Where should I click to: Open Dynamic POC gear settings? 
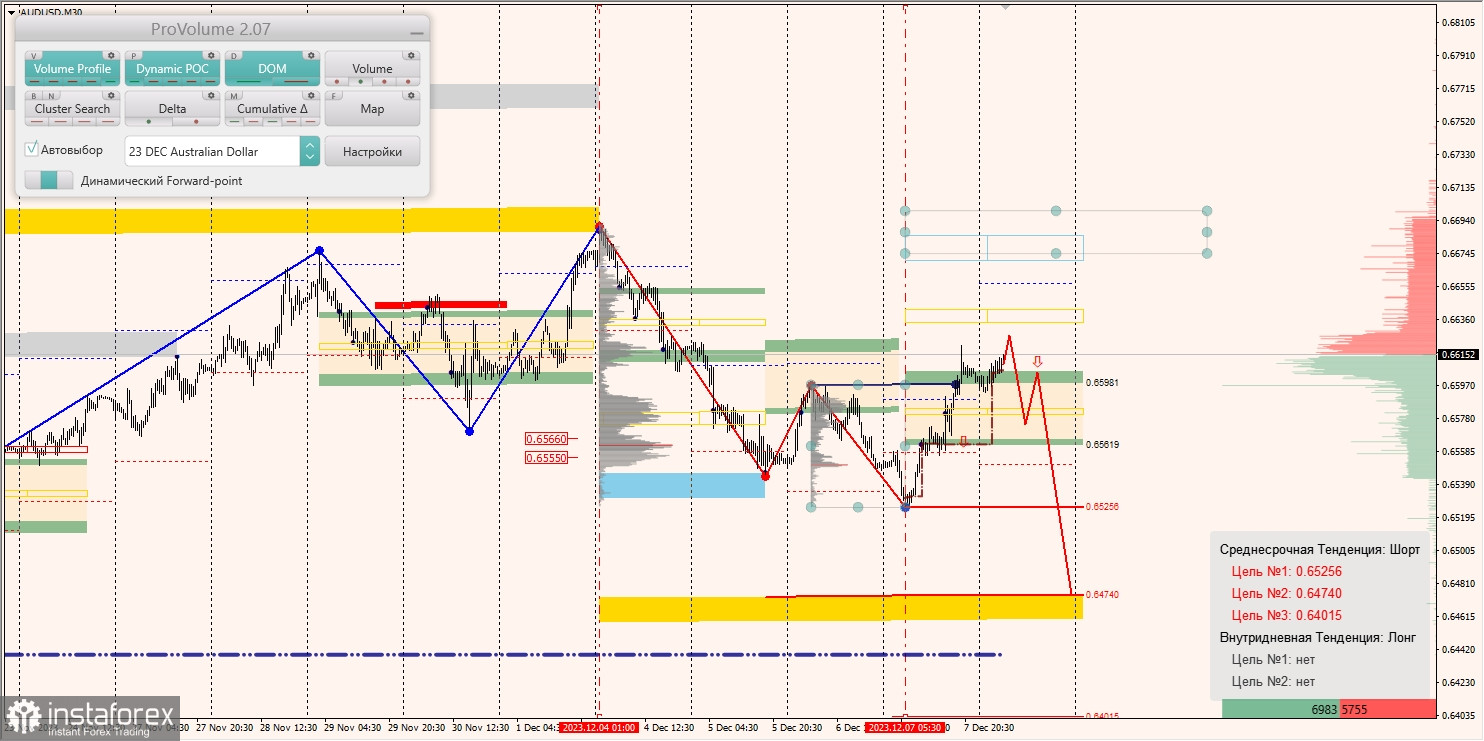click(211, 55)
